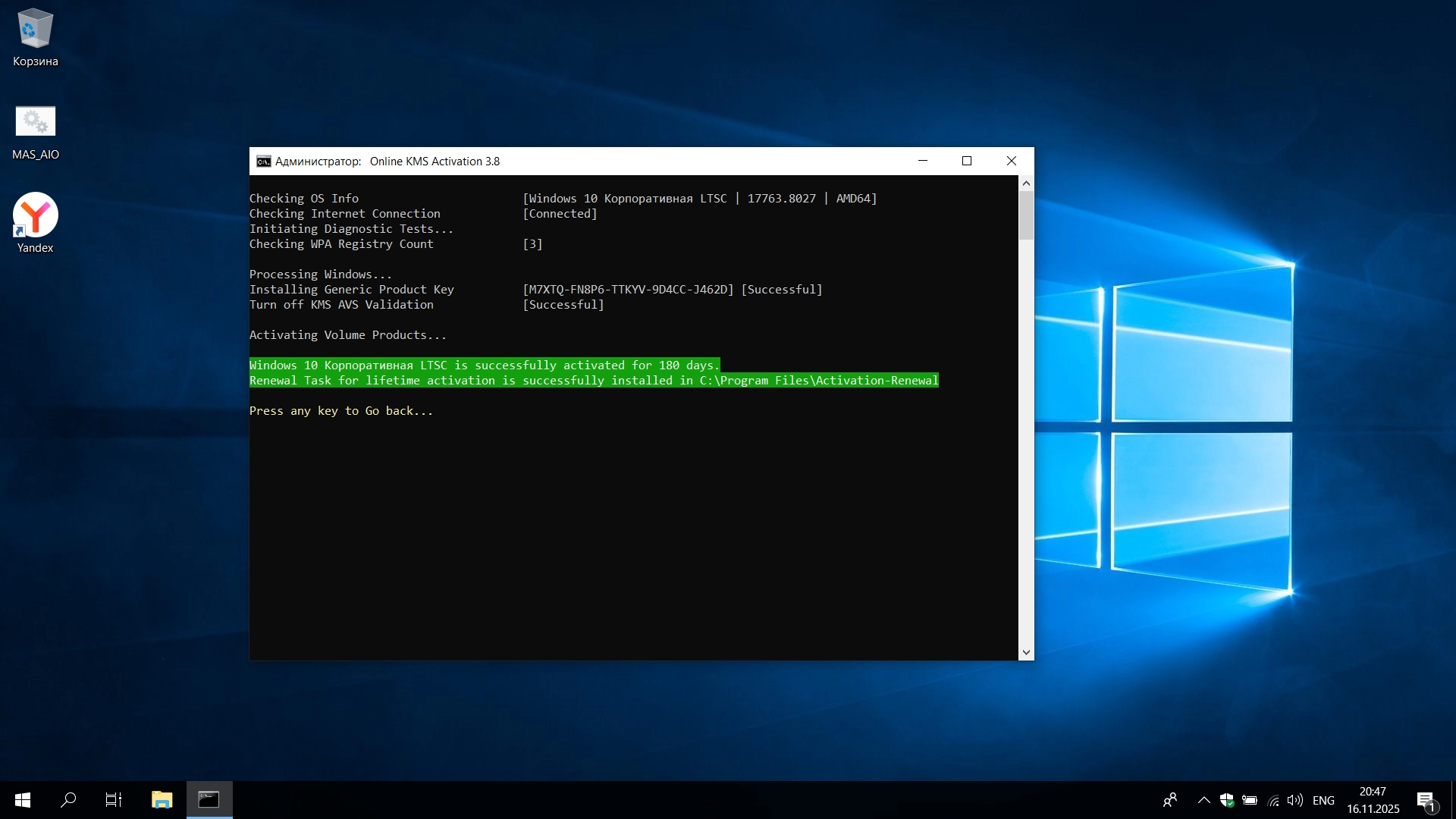Expand hidden system tray icons chevron
The image size is (1456, 819).
(x=1203, y=800)
